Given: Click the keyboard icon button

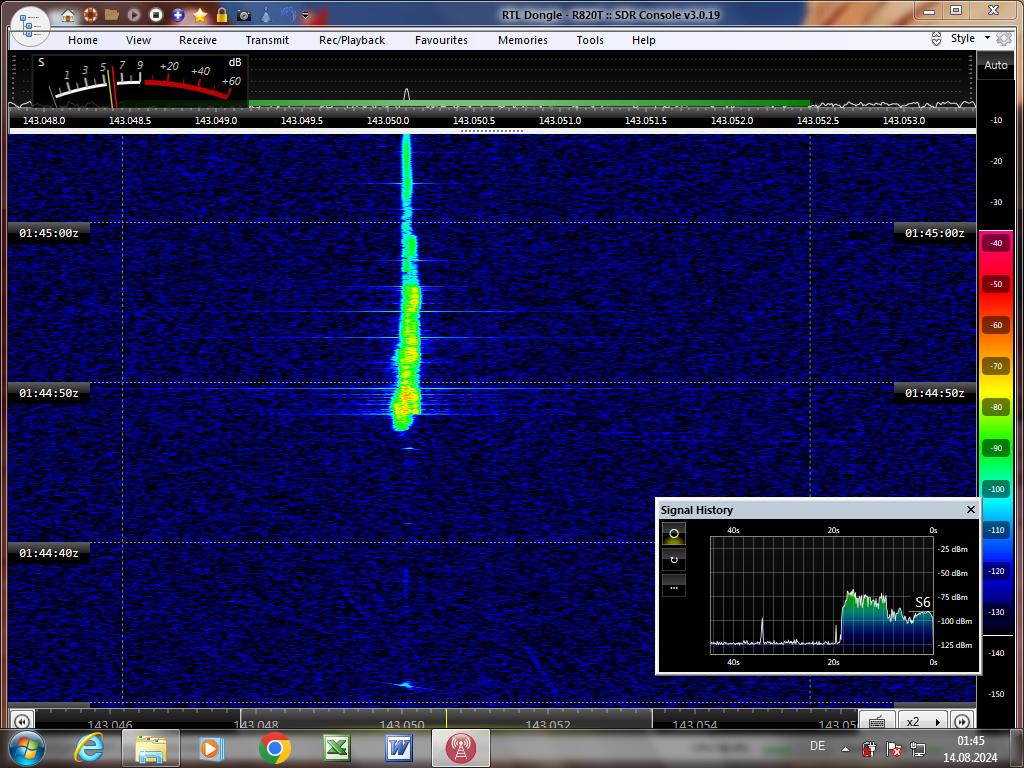Looking at the screenshot, I should [876, 721].
